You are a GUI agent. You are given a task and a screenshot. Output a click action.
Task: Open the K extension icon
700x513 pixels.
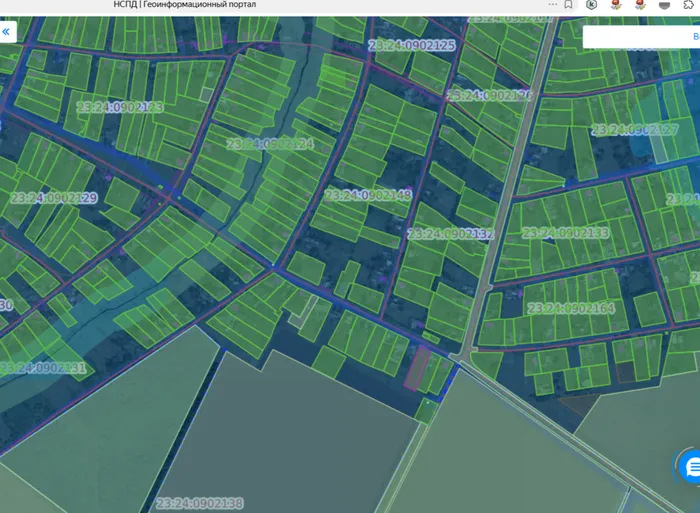point(592,5)
